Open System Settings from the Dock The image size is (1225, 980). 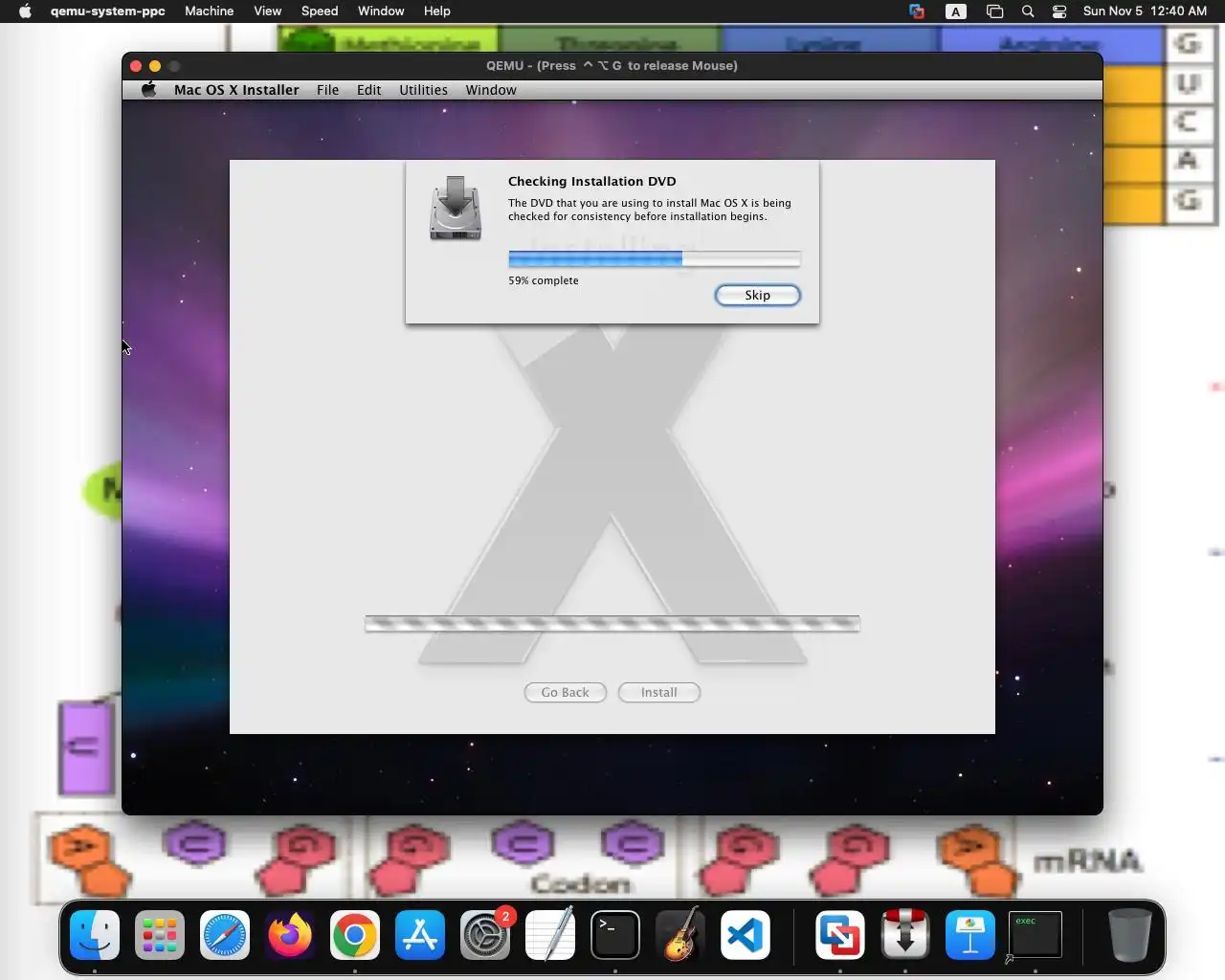tap(485, 934)
